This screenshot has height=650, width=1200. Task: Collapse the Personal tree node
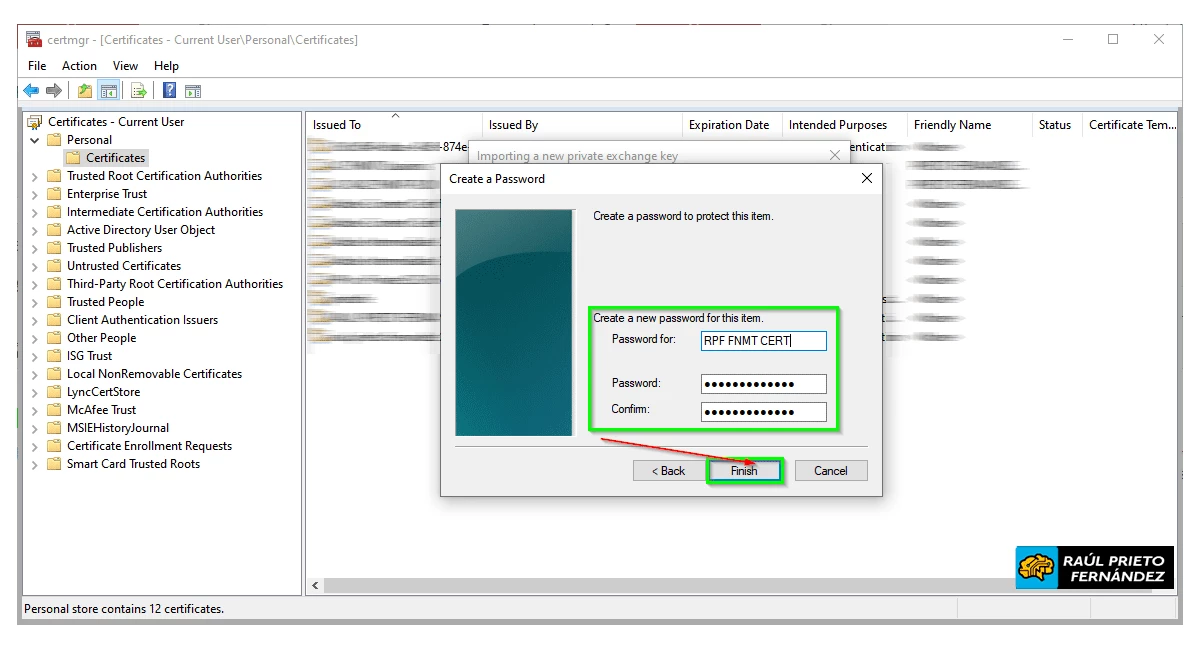click(x=35, y=140)
